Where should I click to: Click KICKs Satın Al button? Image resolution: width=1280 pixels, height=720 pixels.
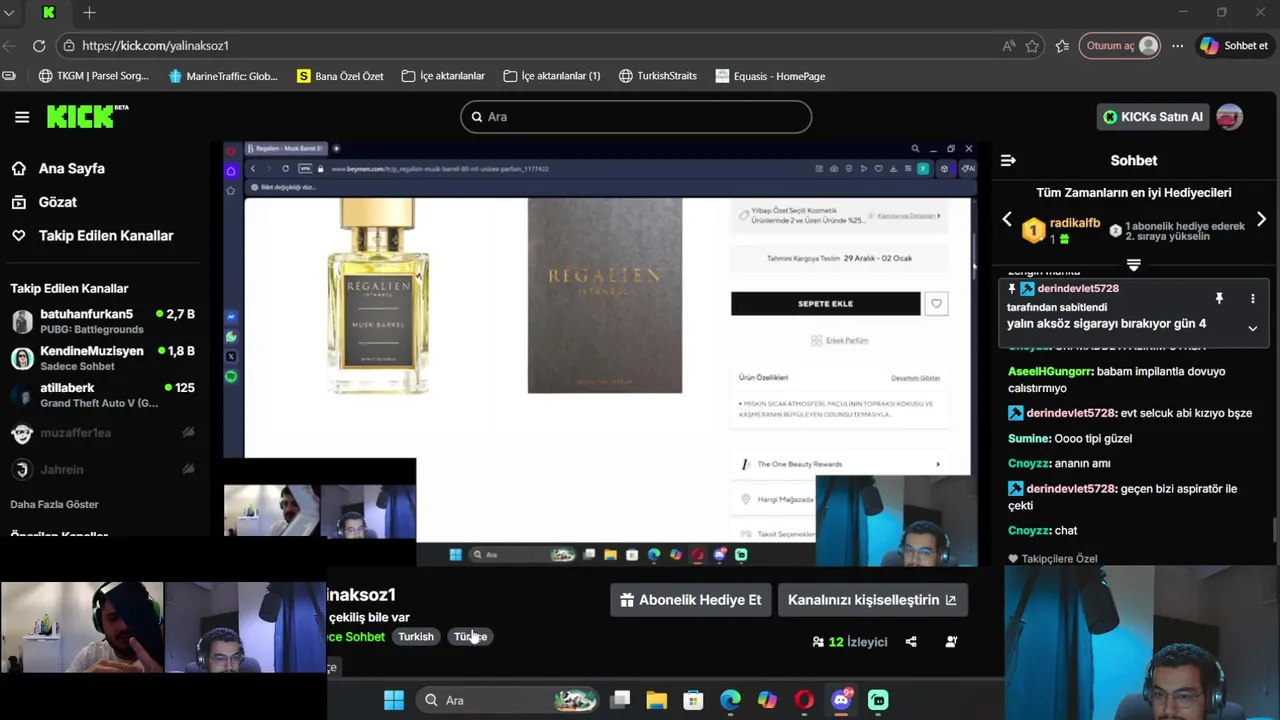point(1153,117)
